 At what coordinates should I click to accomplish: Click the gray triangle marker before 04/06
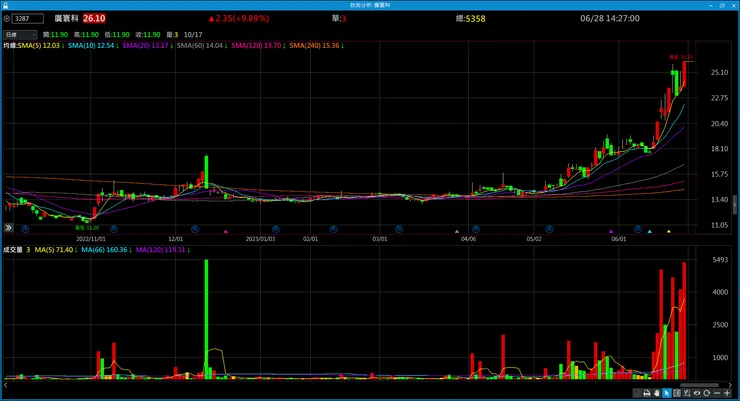point(456,232)
